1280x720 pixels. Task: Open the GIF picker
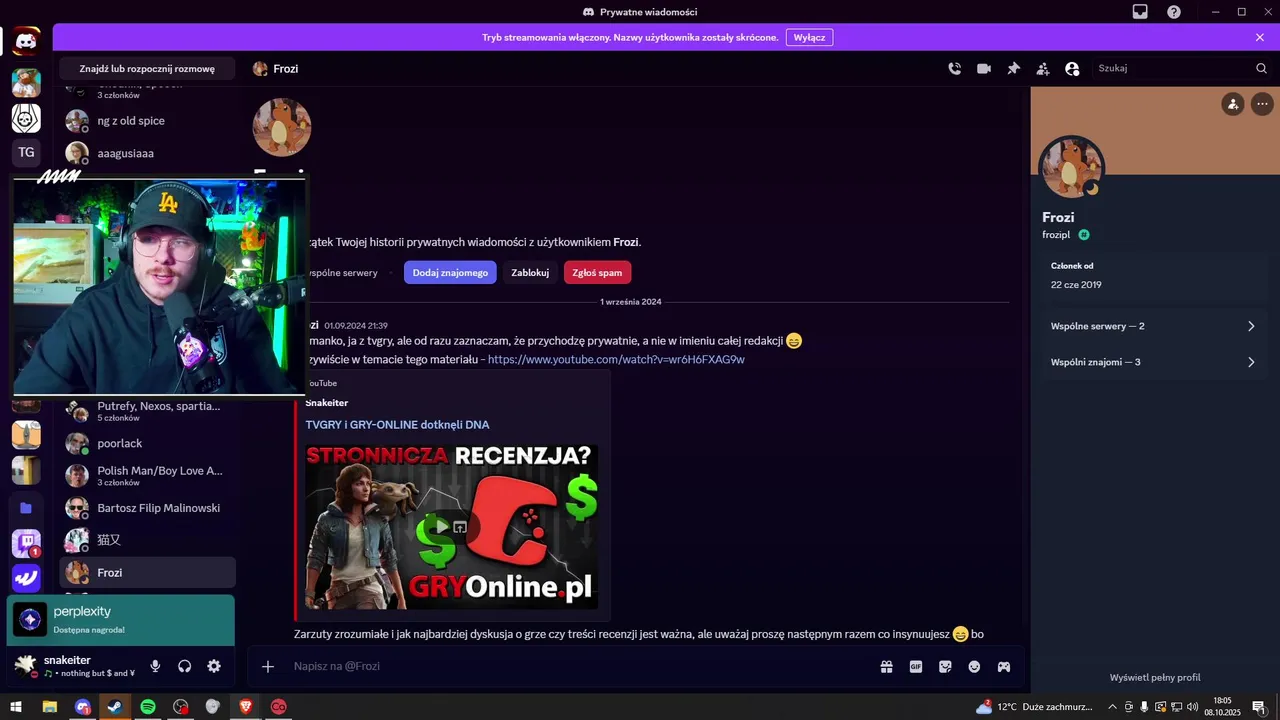[915, 667]
